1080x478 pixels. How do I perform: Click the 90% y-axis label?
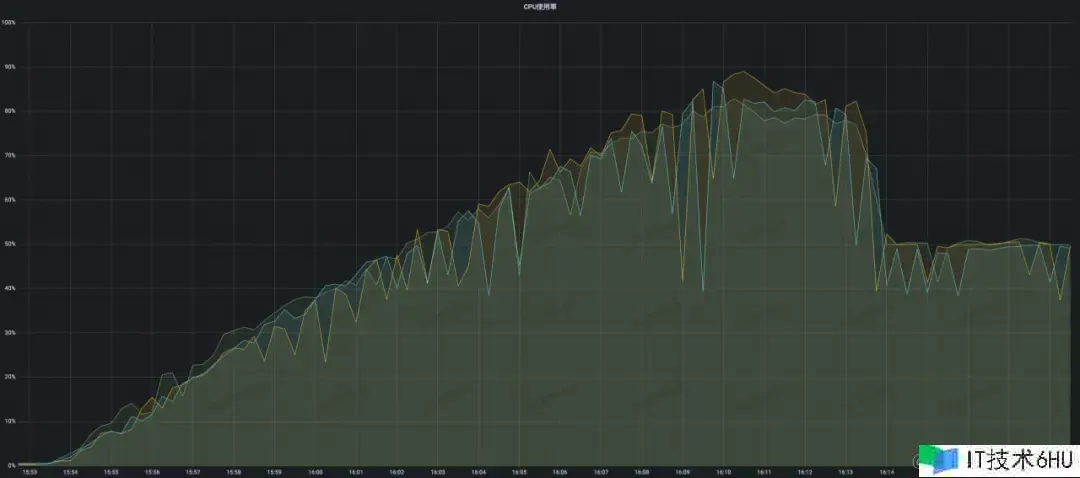8,67
